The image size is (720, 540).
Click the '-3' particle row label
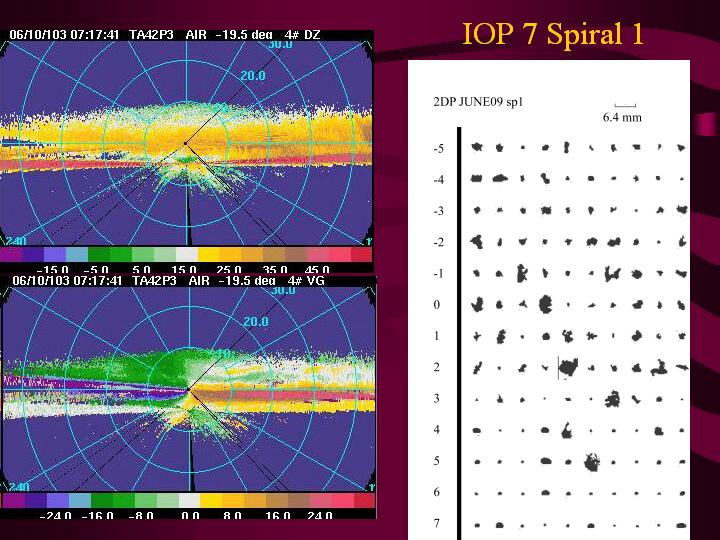[x=439, y=211]
